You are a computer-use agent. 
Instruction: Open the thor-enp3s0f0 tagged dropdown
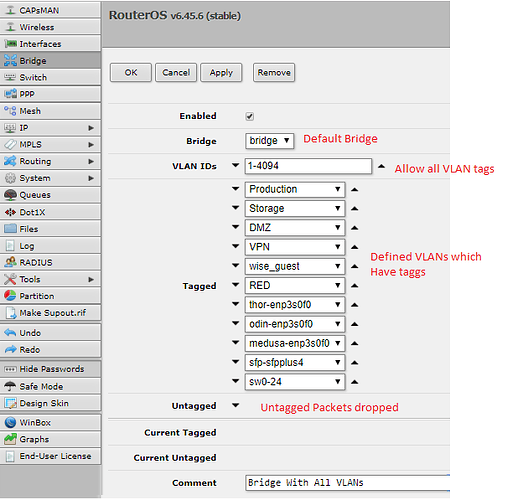pyautogui.click(x=295, y=305)
